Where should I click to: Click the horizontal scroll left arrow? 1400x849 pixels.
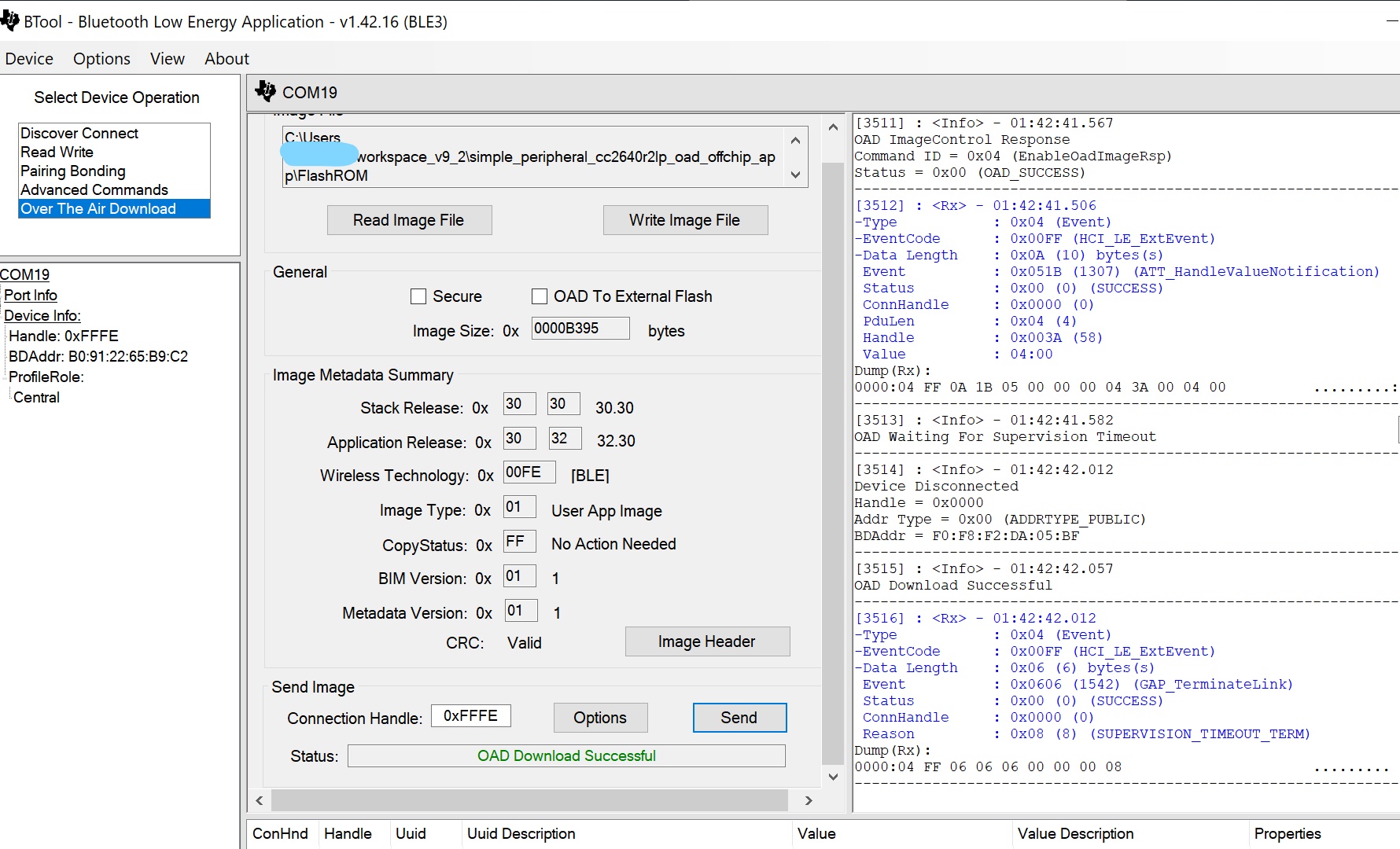click(x=260, y=800)
